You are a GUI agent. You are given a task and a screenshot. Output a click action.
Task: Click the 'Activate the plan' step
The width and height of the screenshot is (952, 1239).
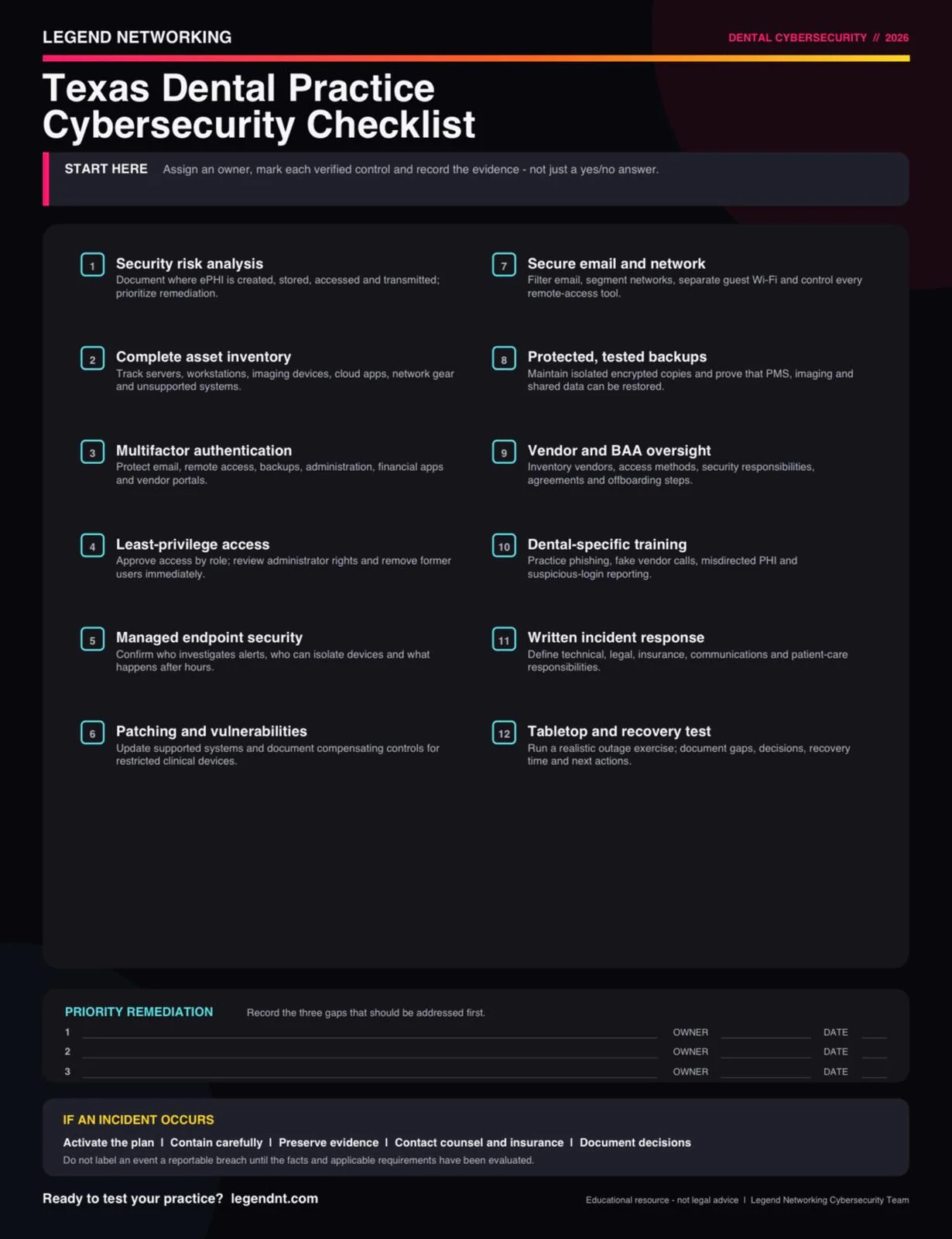(x=108, y=1143)
